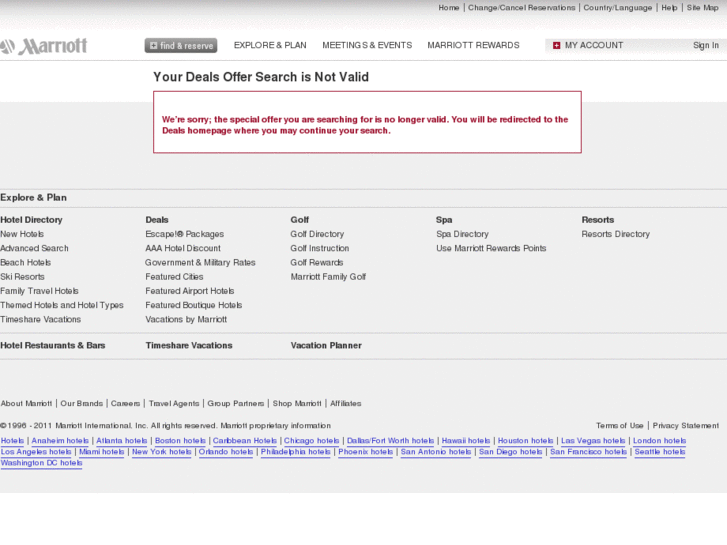Open AAA Hotel Discount link

pyautogui.click(x=183, y=249)
